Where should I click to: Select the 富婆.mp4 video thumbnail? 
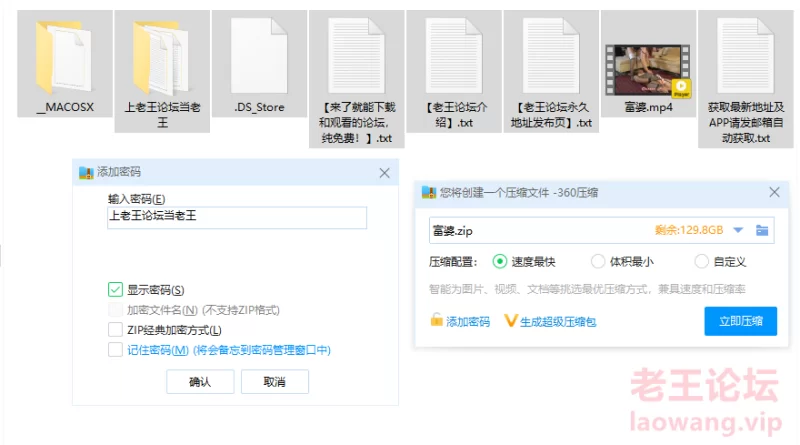click(x=648, y=70)
